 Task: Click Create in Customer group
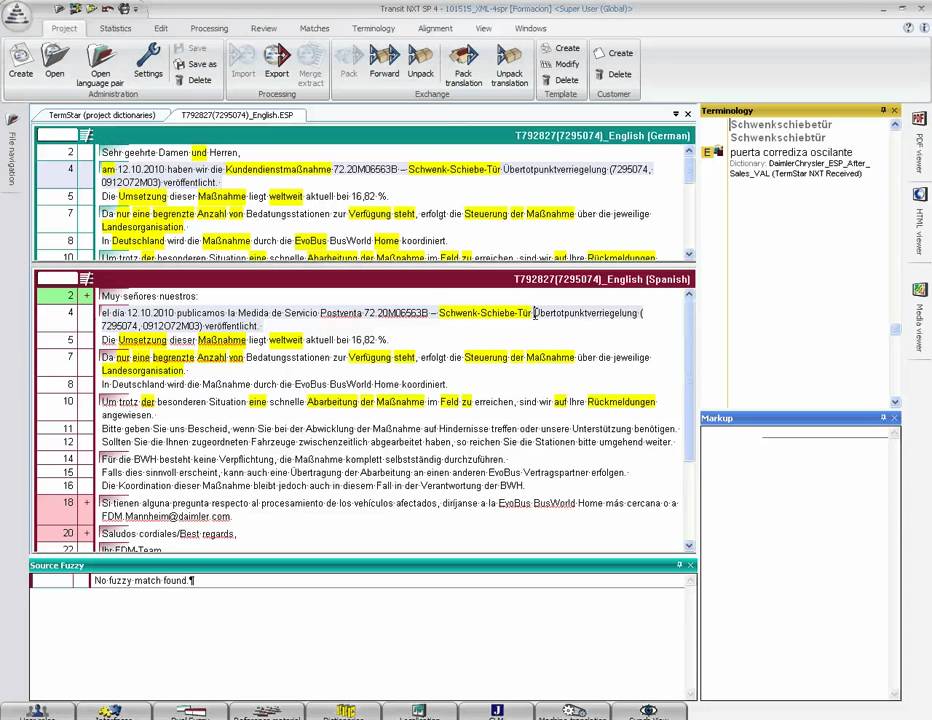[x=613, y=54]
